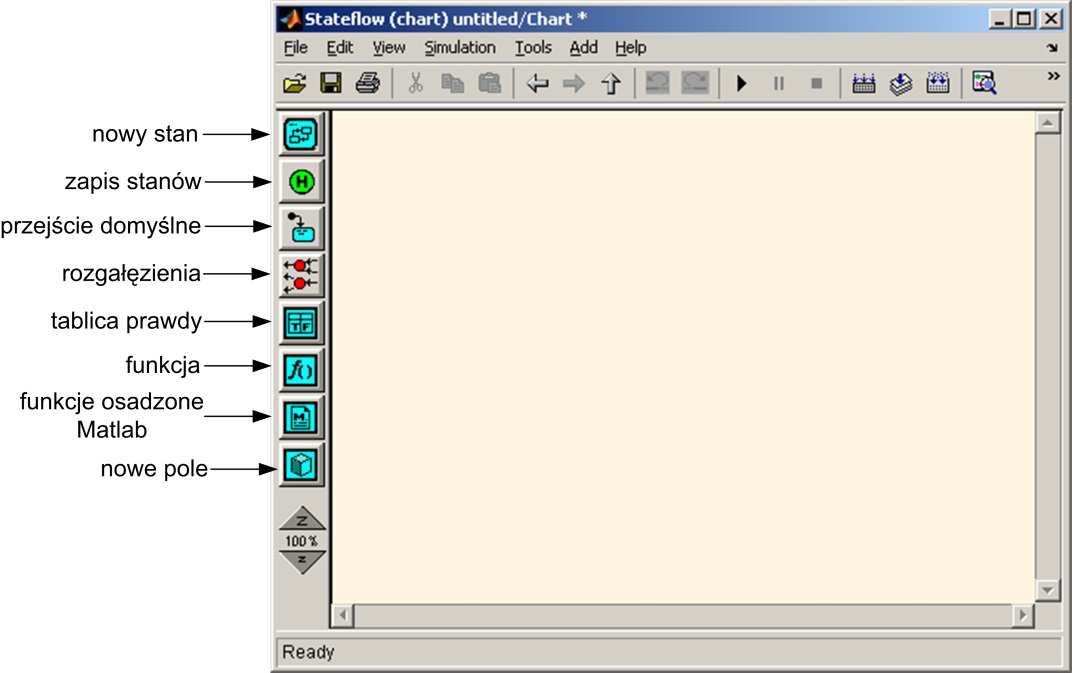The width and height of the screenshot is (1072, 673).
Task: Click the Copy icon
Action: (452, 83)
